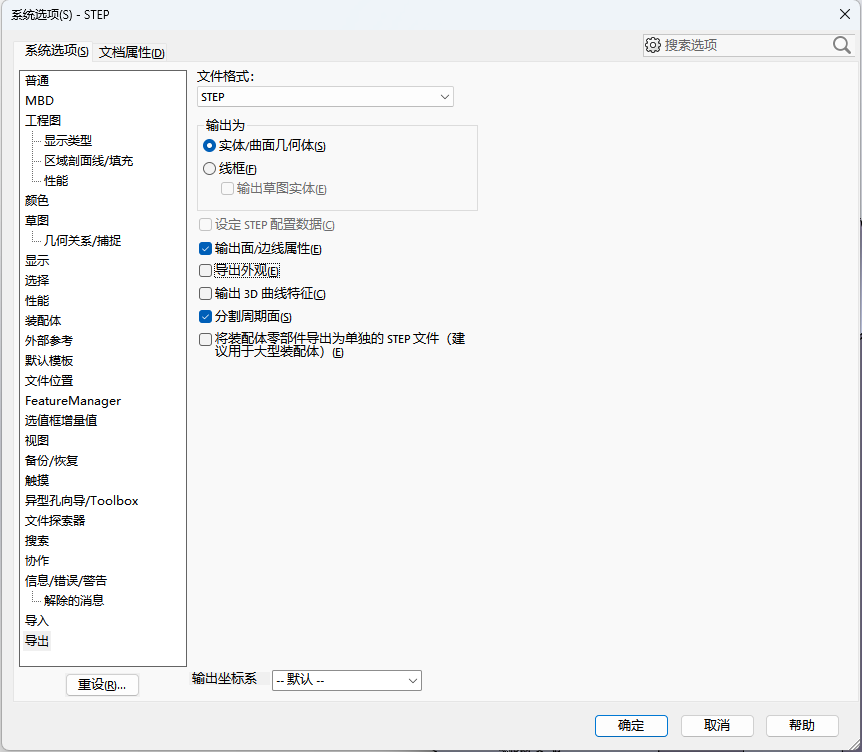
Task: Select 解除的消息 item
Action: coord(74,600)
